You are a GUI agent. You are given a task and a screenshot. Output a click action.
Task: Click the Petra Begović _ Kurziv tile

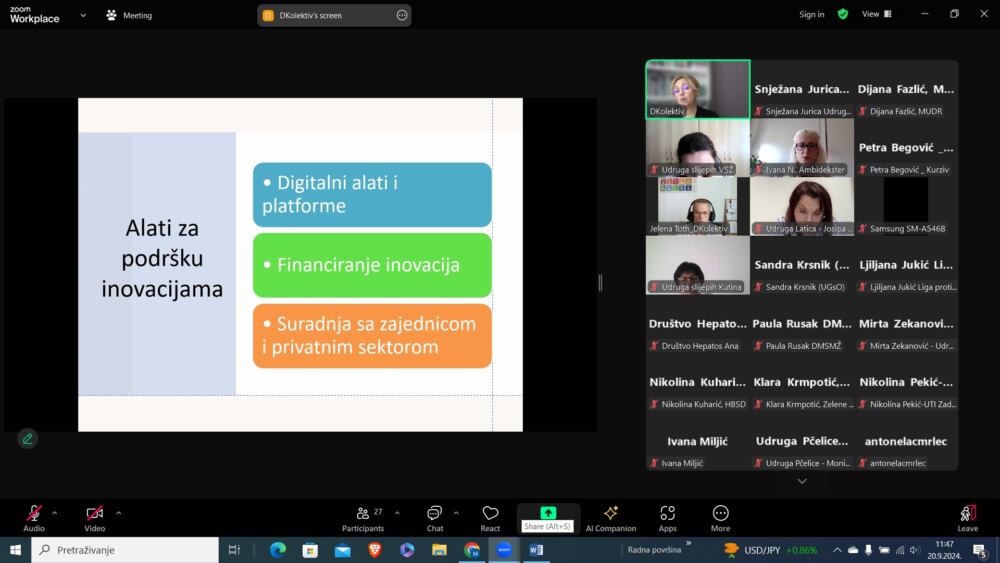(x=906, y=148)
